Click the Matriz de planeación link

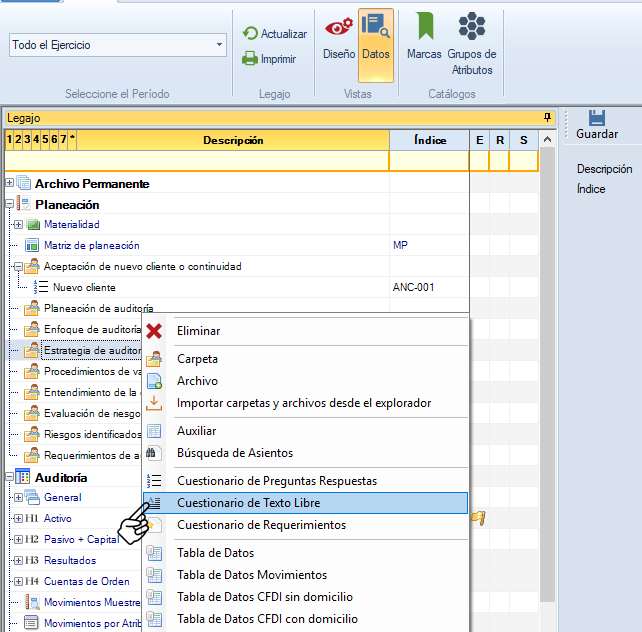[x=91, y=245]
